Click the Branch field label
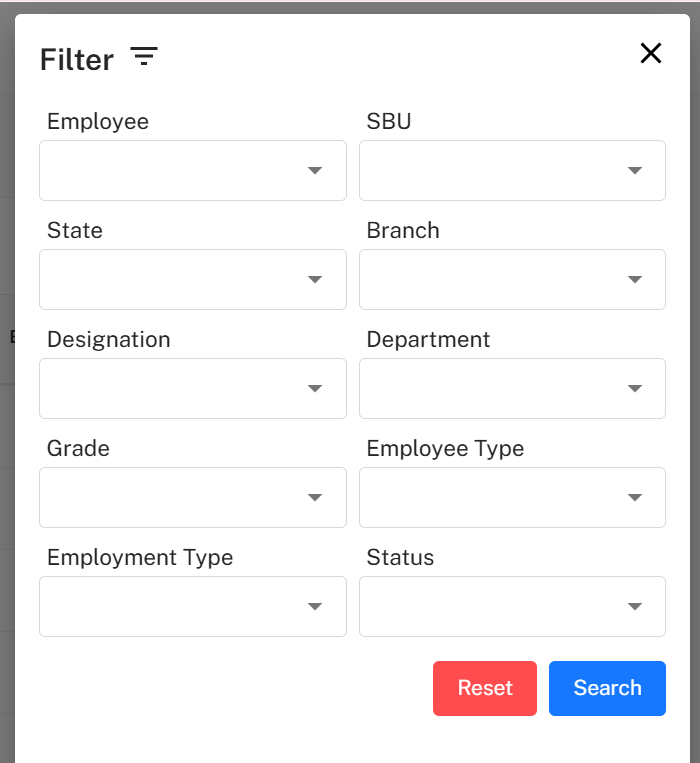The image size is (700, 763). pos(403,230)
